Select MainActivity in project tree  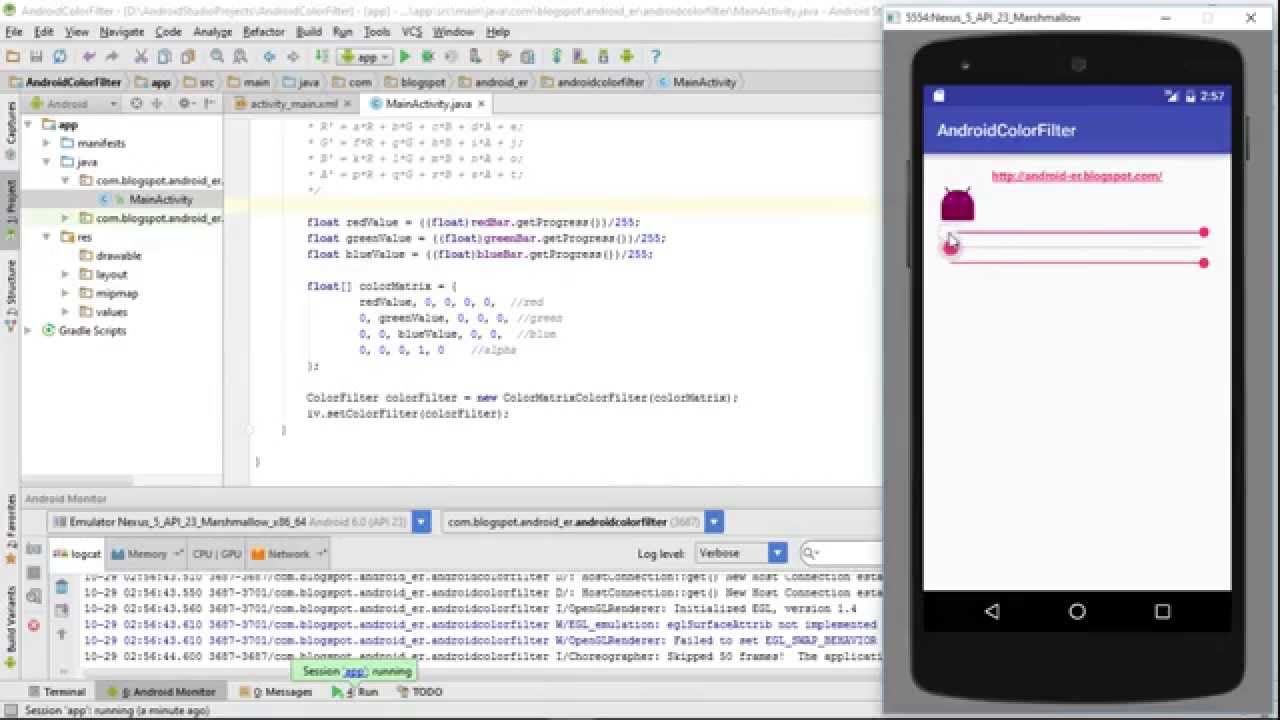160,199
